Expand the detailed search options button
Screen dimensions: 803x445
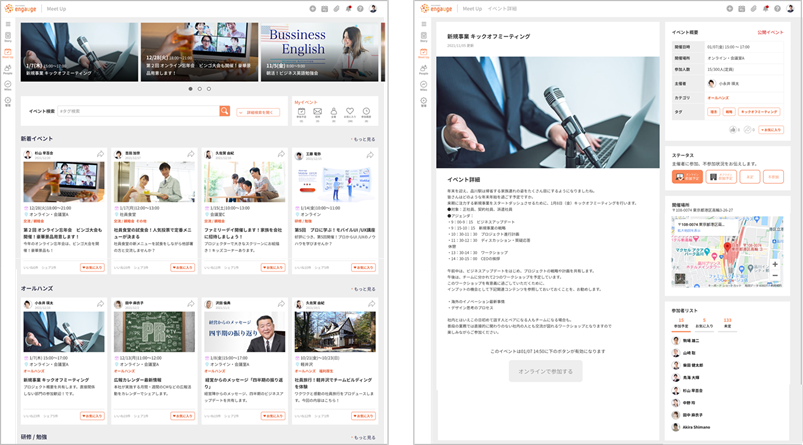coord(258,112)
